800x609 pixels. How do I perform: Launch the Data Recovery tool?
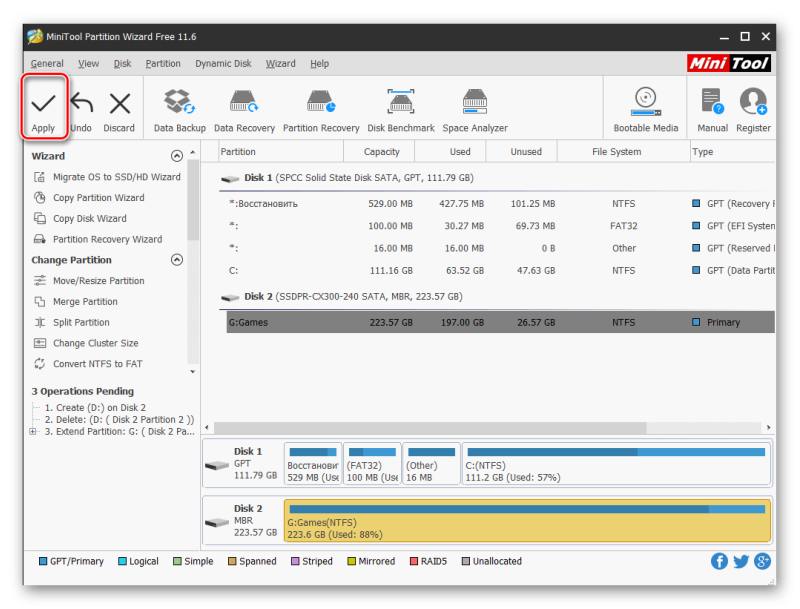pyautogui.click(x=244, y=111)
